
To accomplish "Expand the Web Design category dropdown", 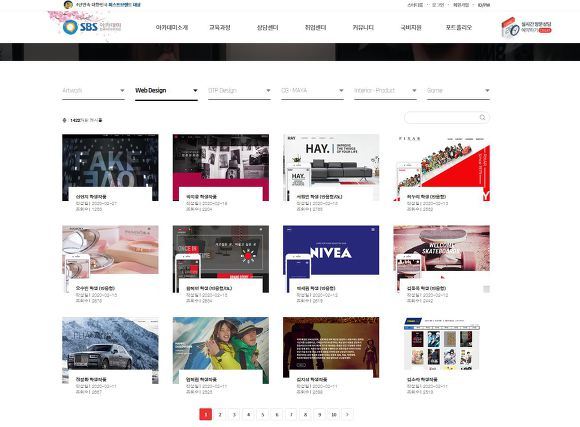I will point(166,91).
